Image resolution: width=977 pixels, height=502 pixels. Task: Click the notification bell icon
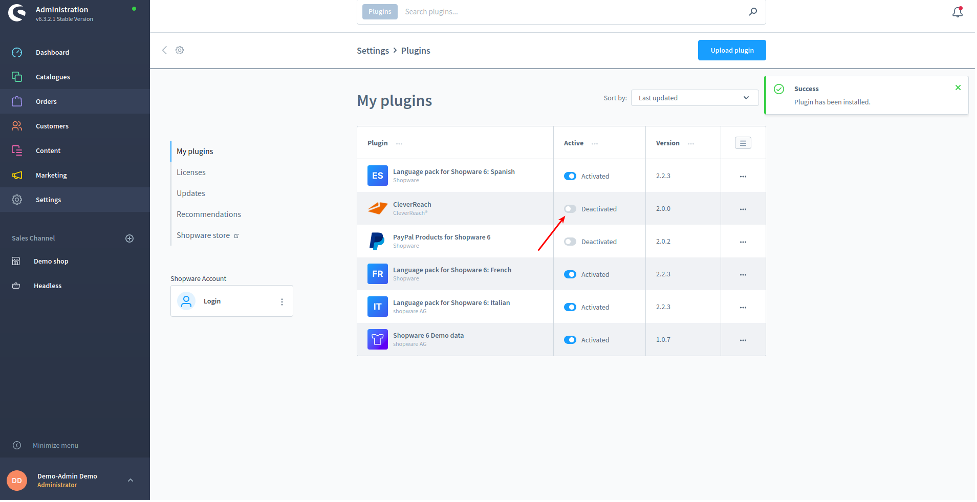tap(957, 12)
